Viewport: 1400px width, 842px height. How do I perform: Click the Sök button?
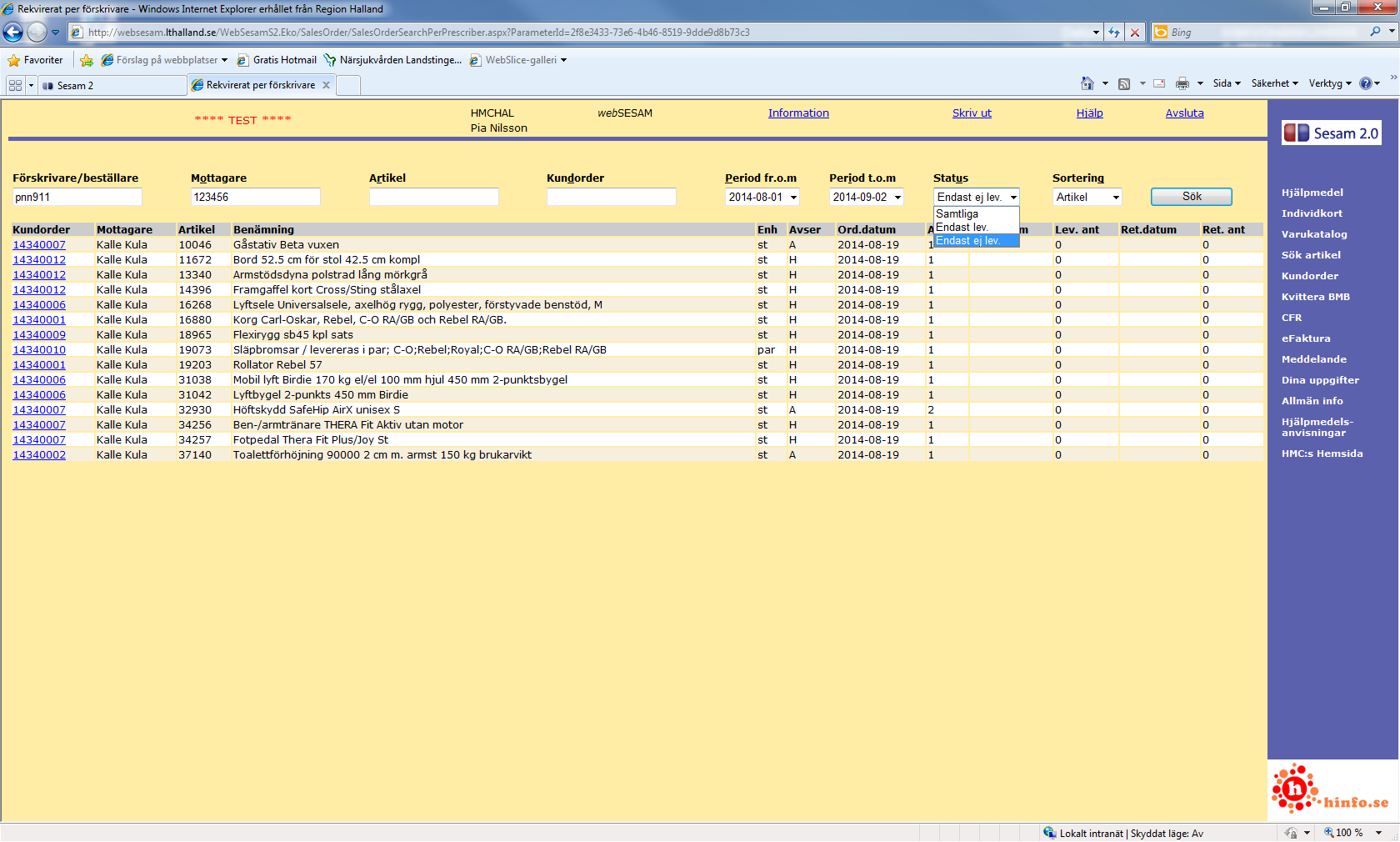pyautogui.click(x=1192, y=197)
